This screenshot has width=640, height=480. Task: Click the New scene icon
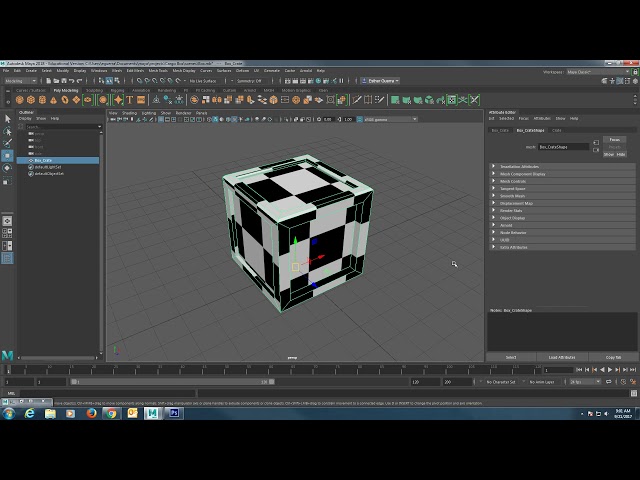pyautogui.click(x=49, y=81)
